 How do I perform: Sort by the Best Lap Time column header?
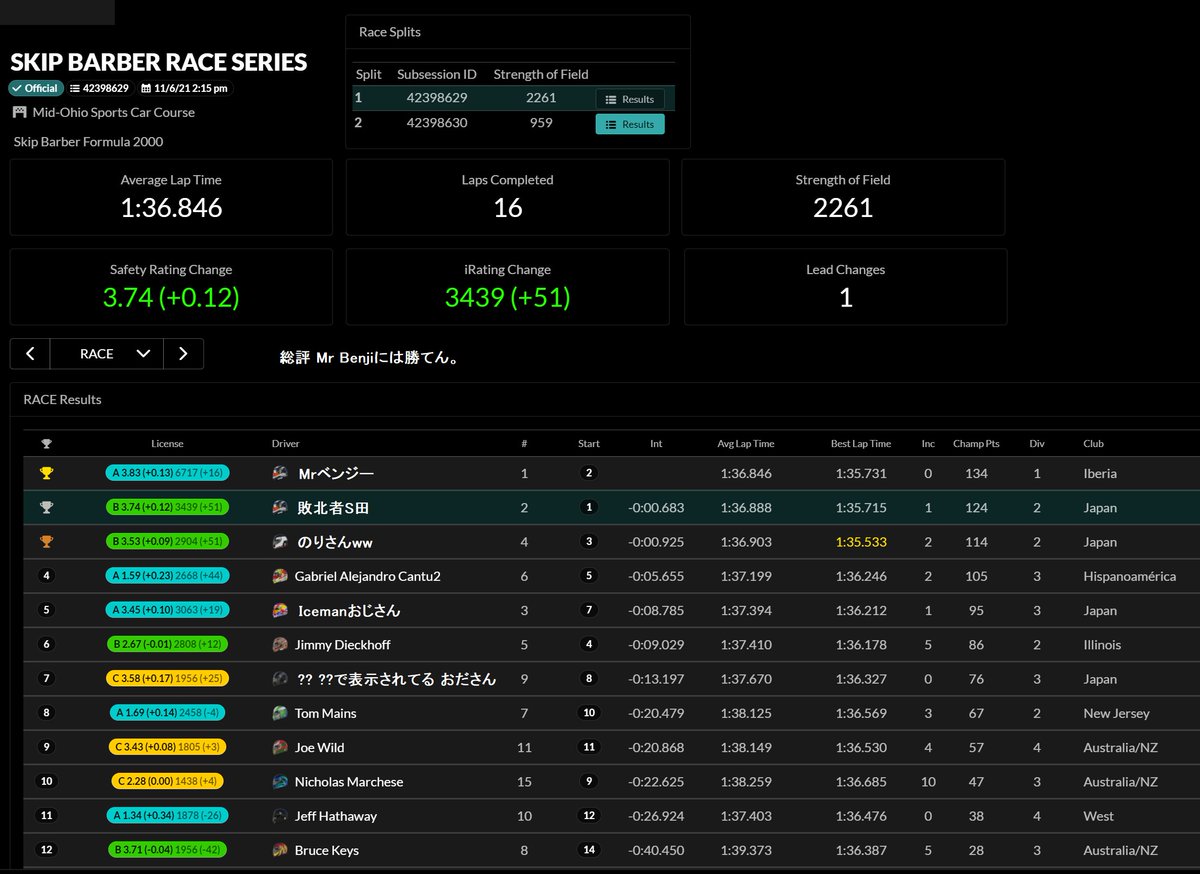coord(861,444)
